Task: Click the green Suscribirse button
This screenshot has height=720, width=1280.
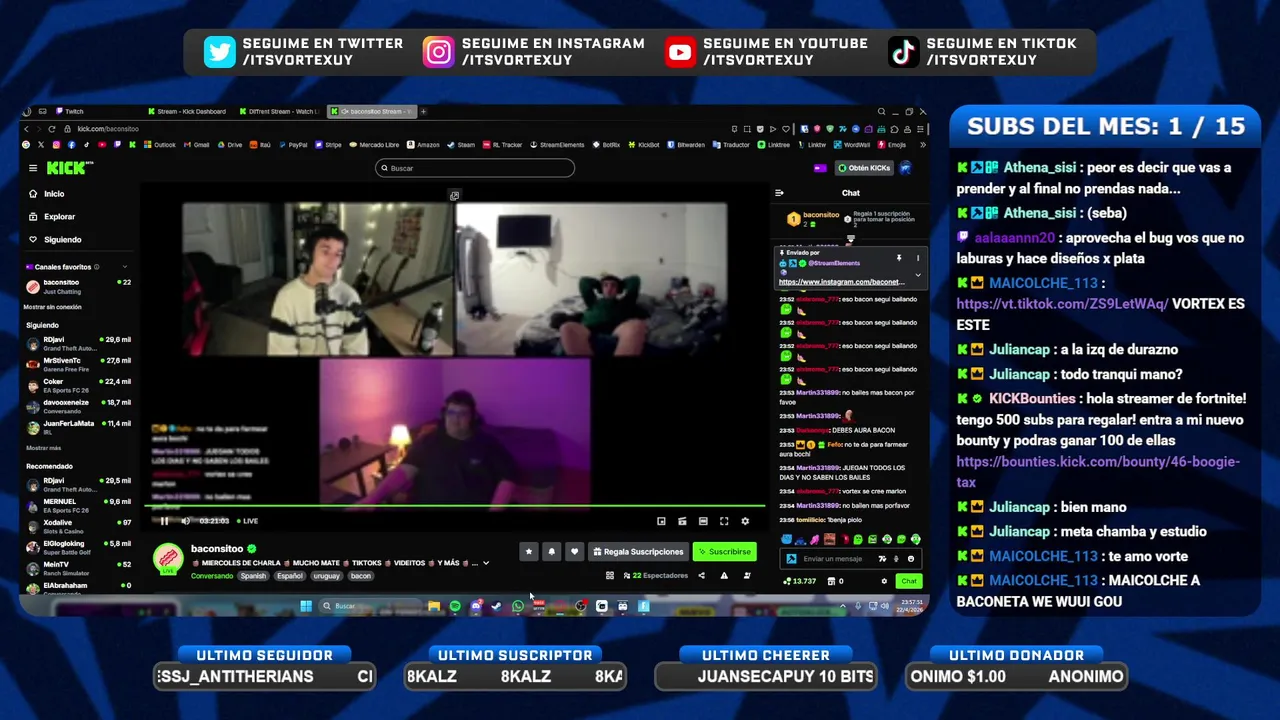Action: pyautogui.click(x=724, y=551)
